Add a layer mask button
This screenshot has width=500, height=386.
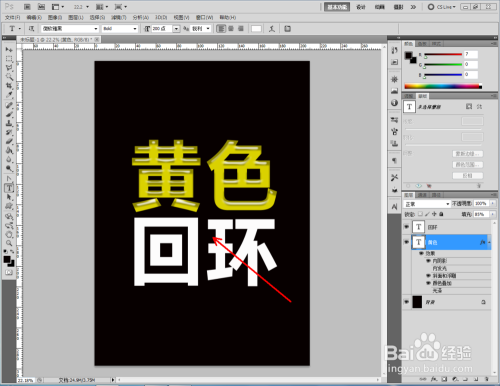(x=444, y=379)
